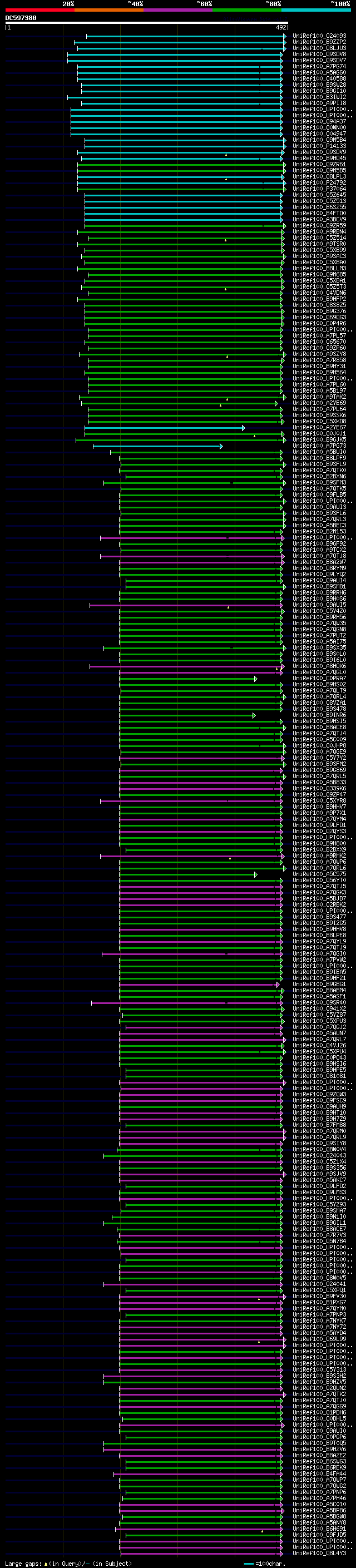356x1568 pixels.
Task: Select label UniRef100_Q9SIY8
Action: point(319,1143)
